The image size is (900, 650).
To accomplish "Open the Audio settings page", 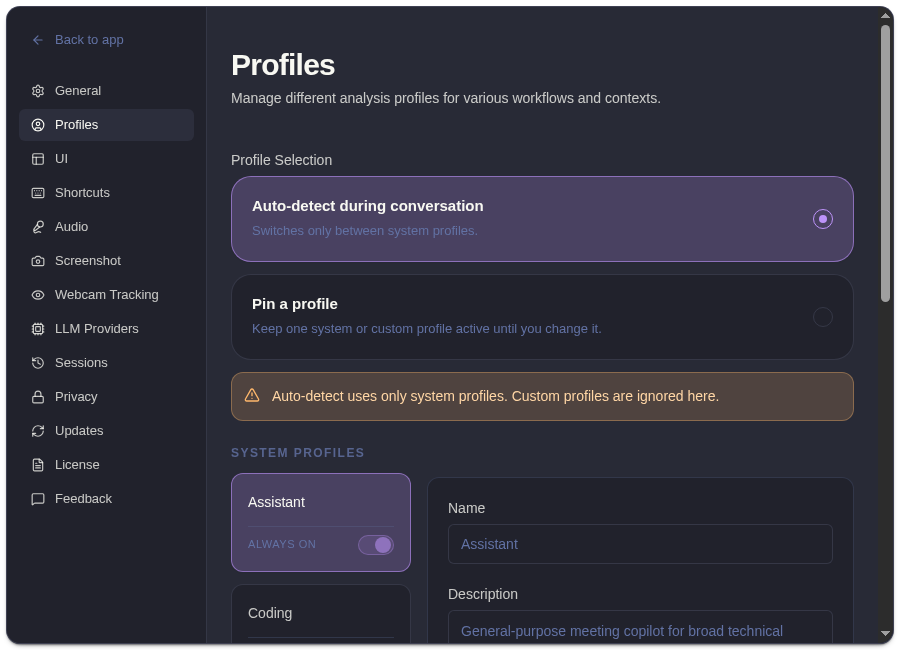I will (x=106, y=227).
